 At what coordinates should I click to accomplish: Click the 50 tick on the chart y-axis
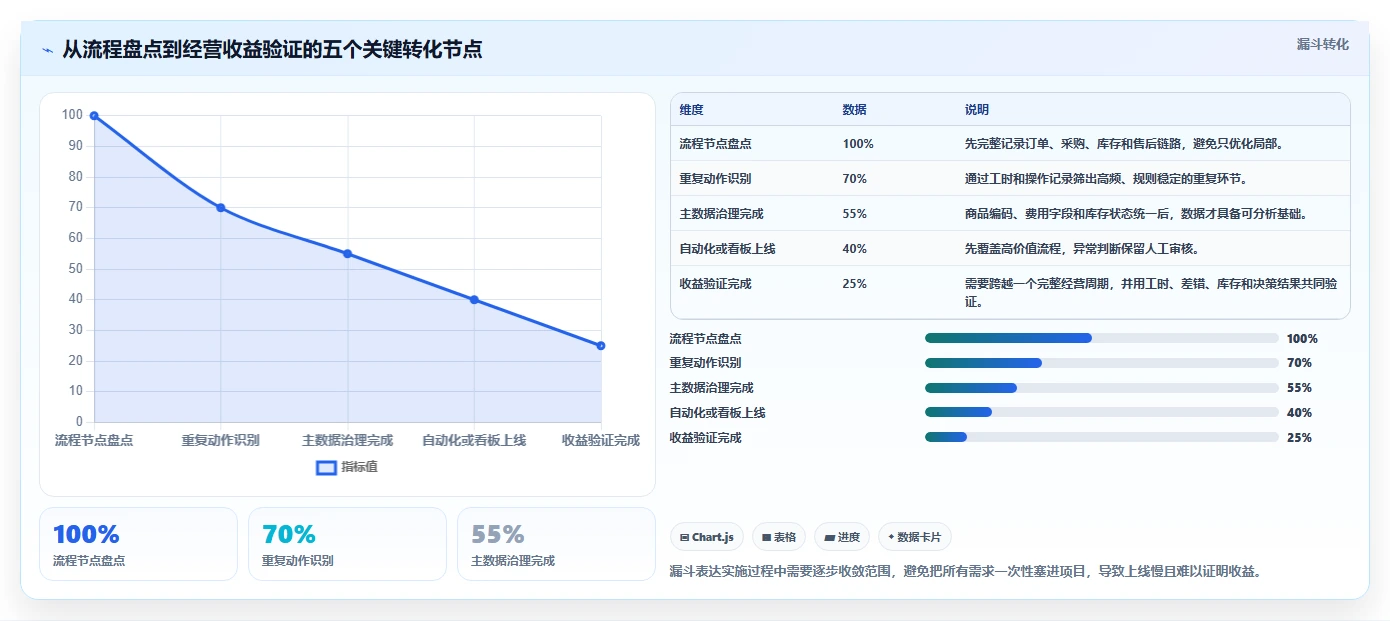[x=75, y=269]
